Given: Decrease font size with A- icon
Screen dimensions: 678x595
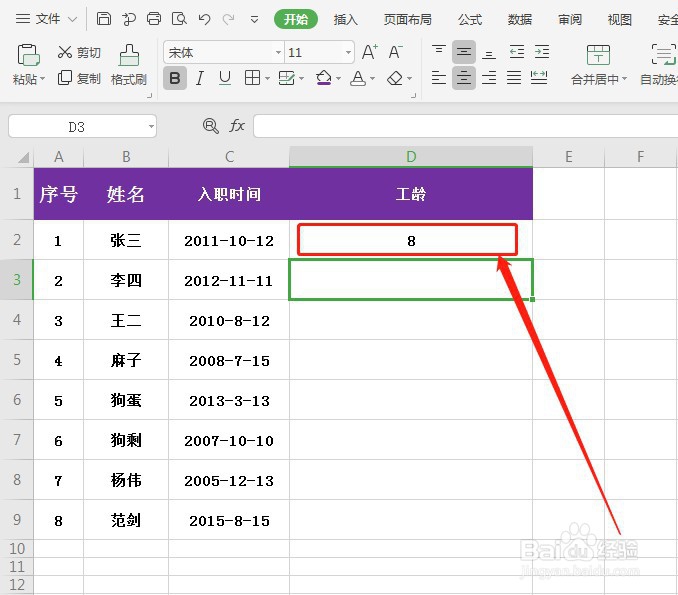Looking at the screenshot, I should pos(395,52).
